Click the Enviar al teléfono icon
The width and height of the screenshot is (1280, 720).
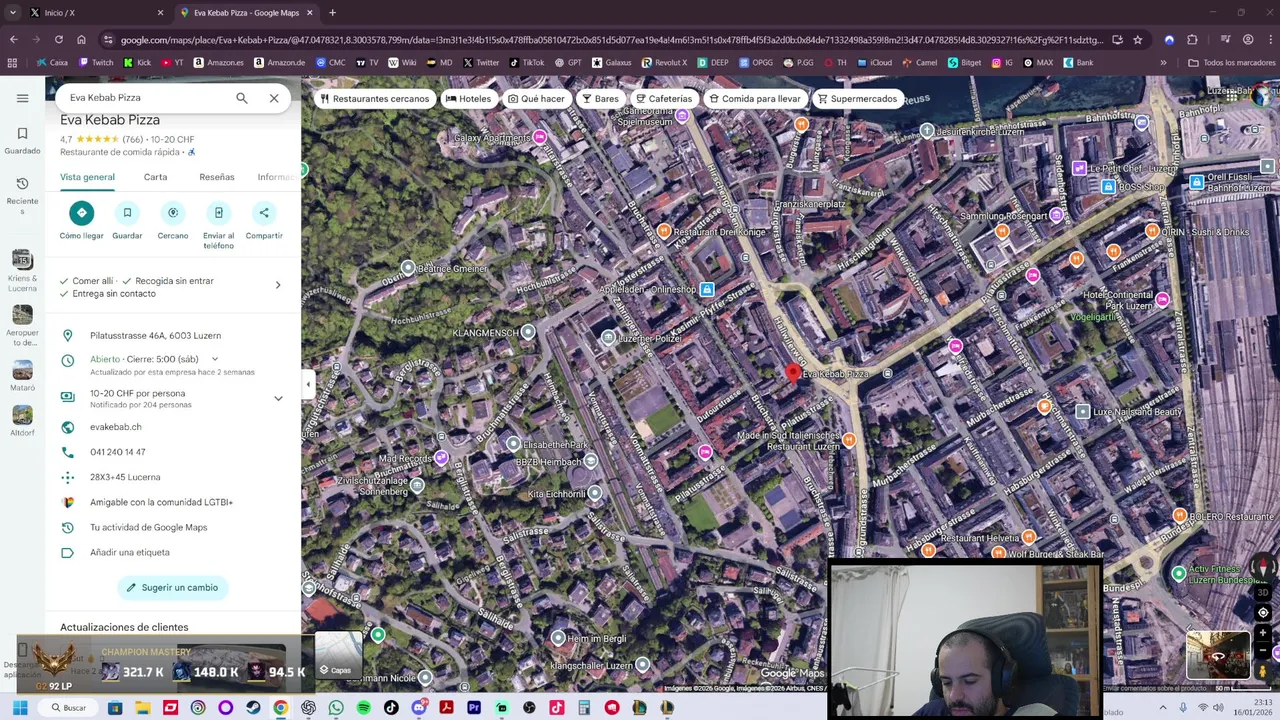coord(218,212)
